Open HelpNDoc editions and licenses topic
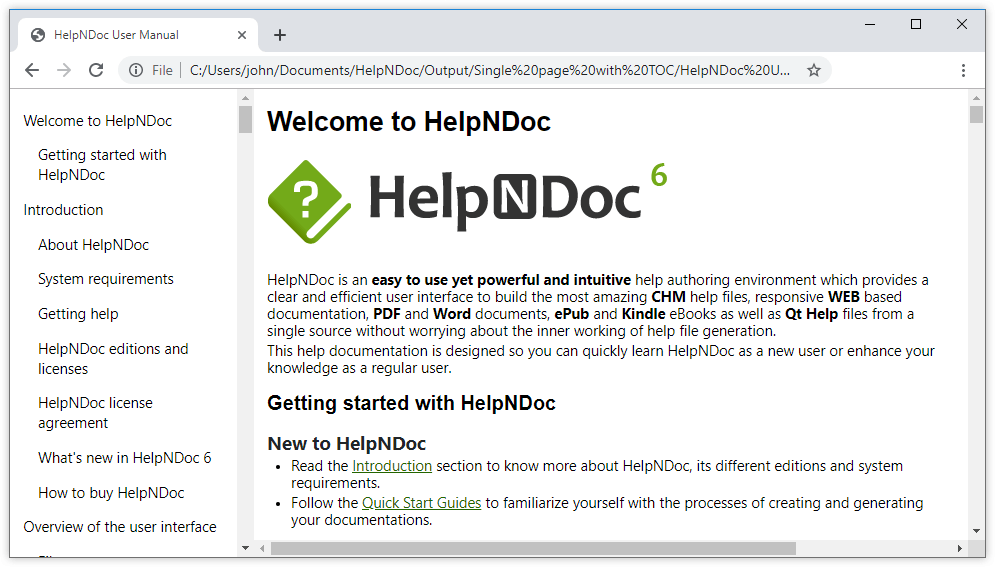996x568 pixels. click(x=113, y=358)
